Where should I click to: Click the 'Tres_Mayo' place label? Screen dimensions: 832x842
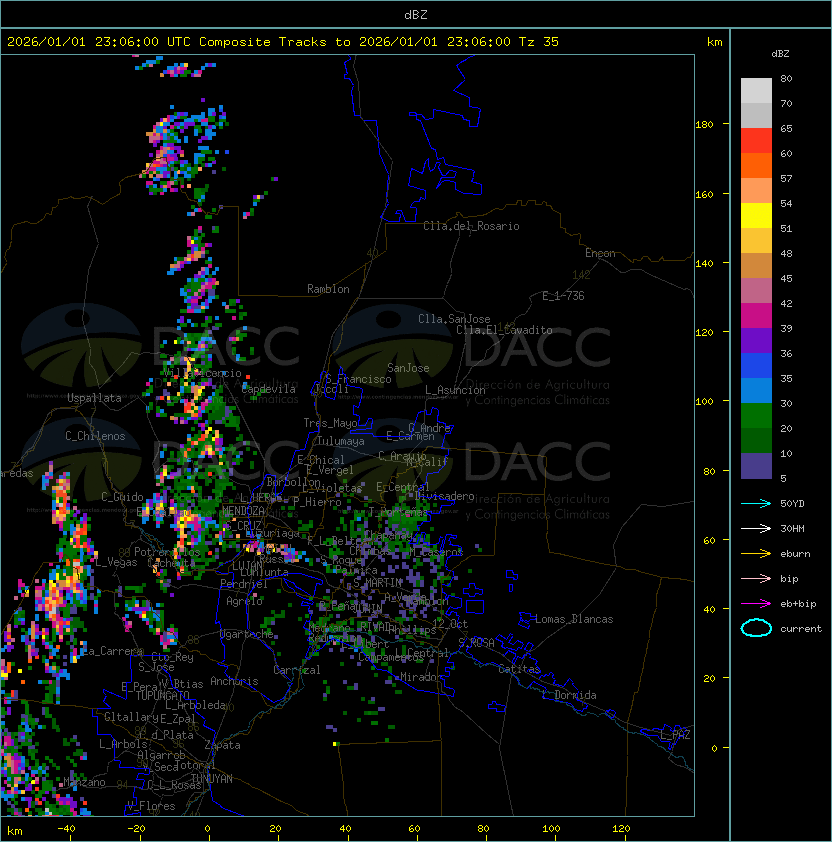click(x=330, y=423)
